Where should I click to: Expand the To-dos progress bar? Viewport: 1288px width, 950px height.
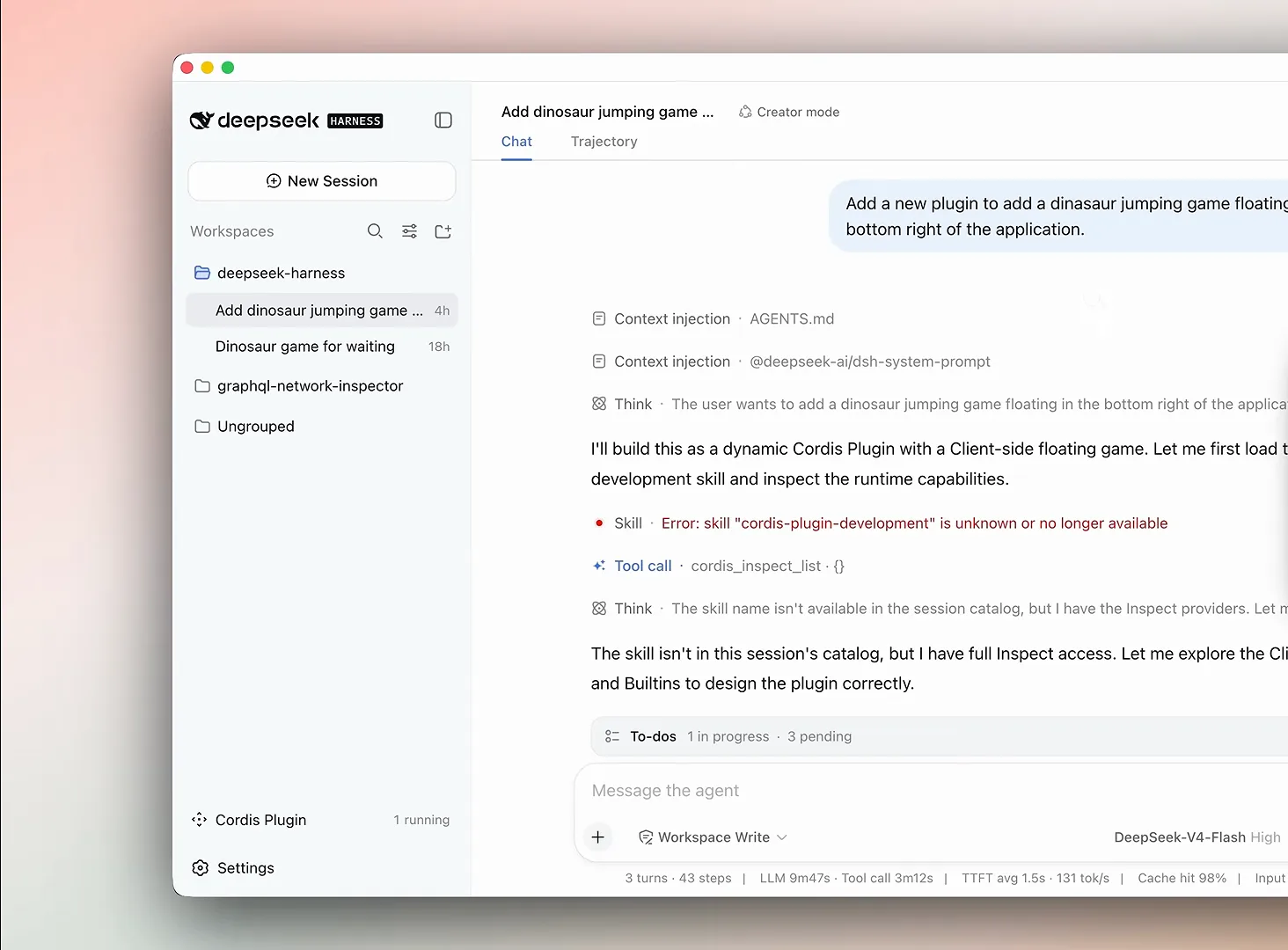pyautogui.click(x=940, y=736)
